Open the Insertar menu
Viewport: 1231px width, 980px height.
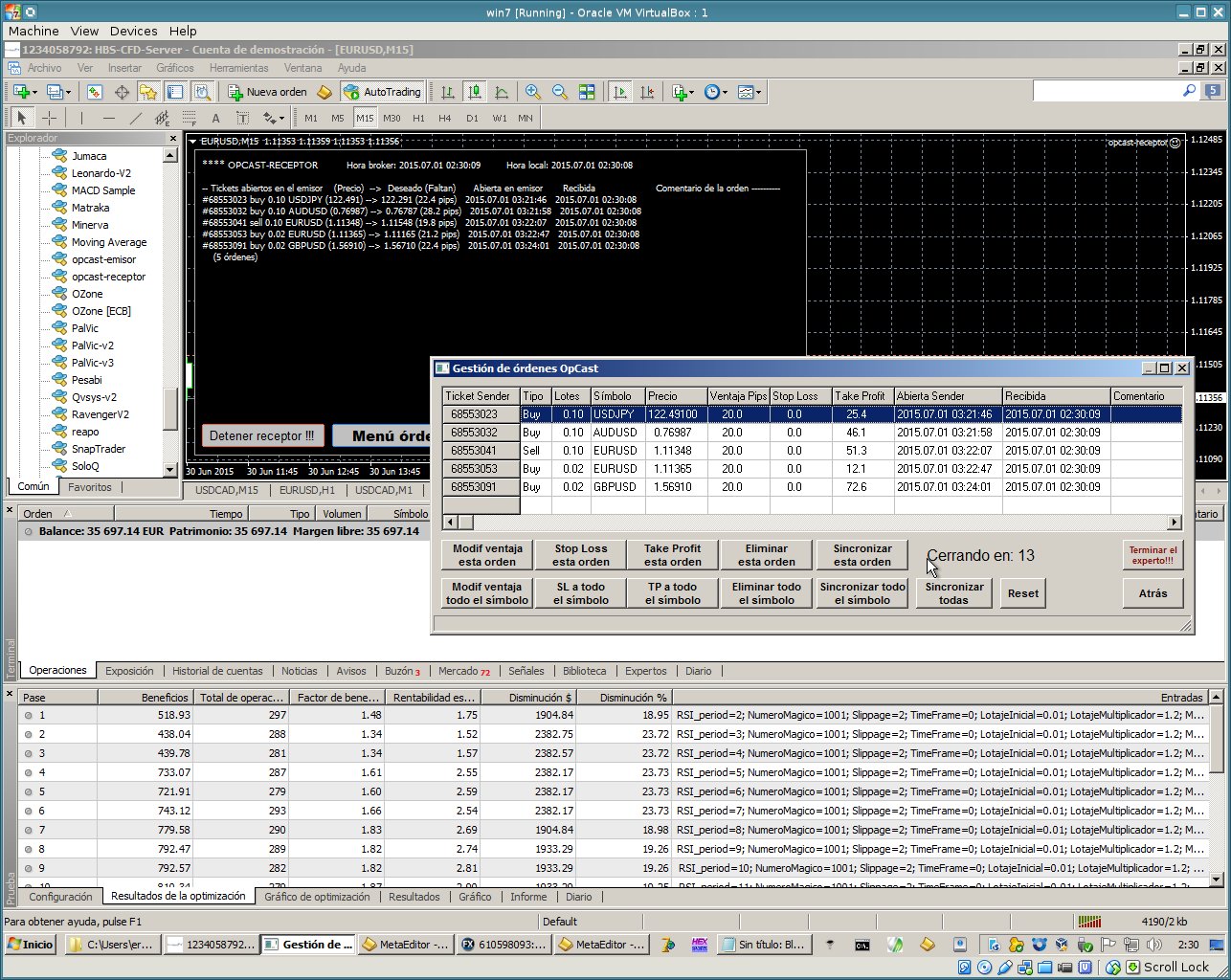click(x=124, y=68)
